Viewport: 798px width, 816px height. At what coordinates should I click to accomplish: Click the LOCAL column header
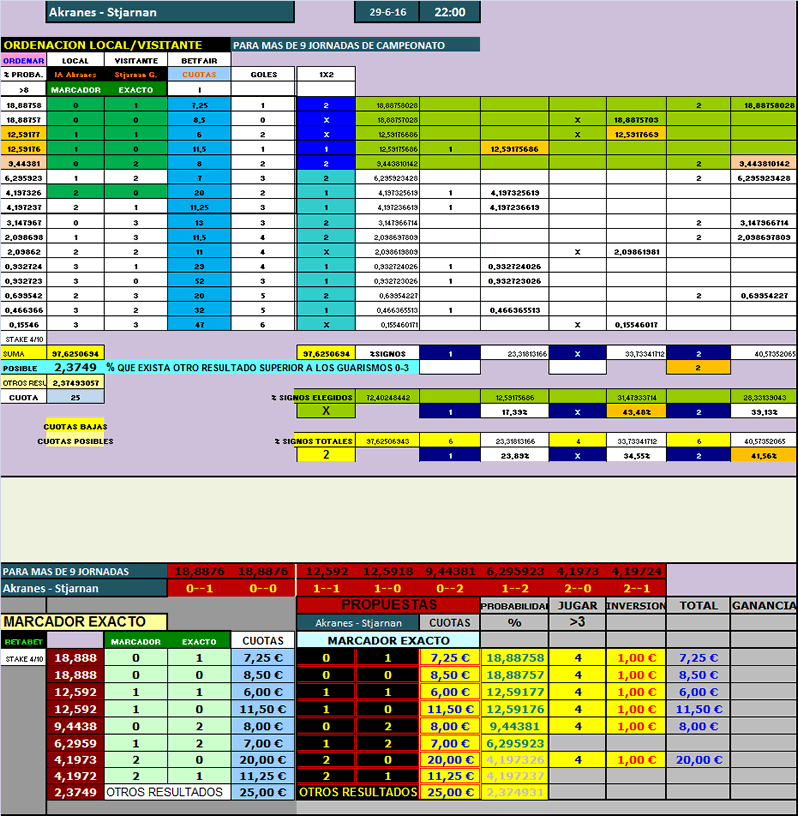tap(75, 60)
